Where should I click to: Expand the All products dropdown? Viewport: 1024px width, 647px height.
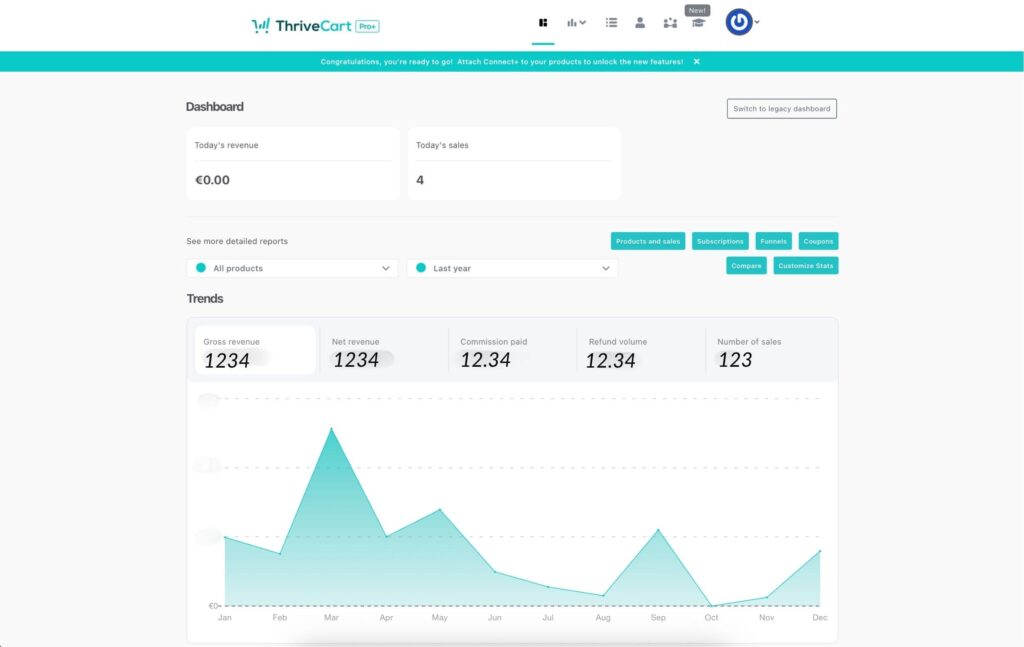point(290,268)
